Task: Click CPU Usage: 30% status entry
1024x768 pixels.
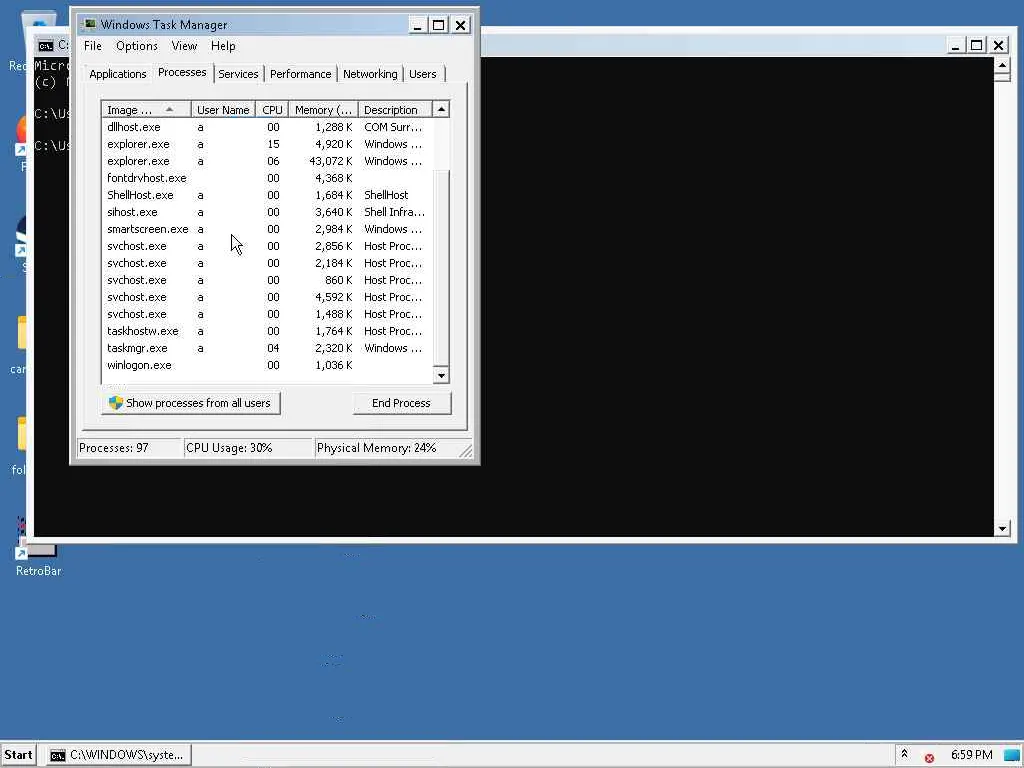Action: pyautogui.click(x=249, y=448)
